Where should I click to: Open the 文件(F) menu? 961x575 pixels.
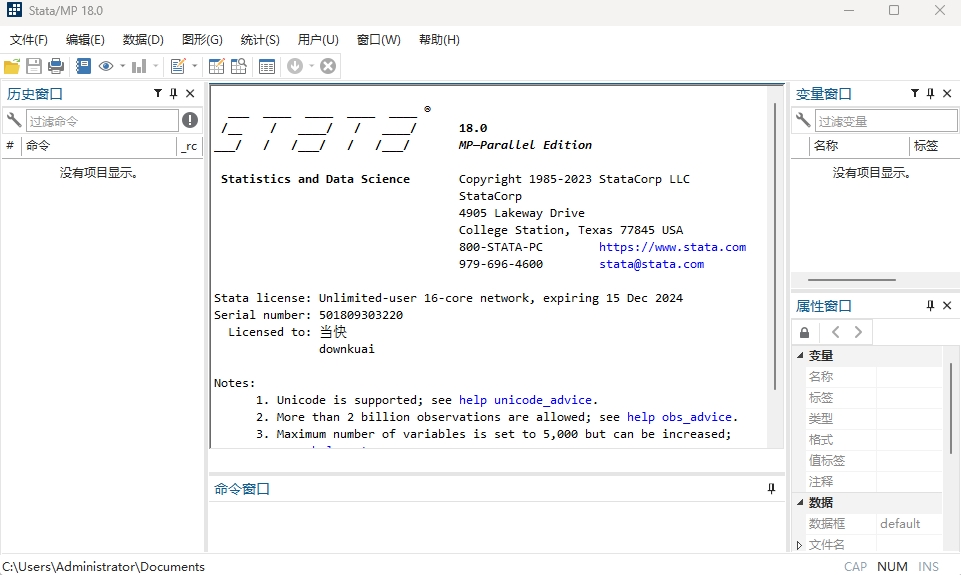tap(28, 40)
